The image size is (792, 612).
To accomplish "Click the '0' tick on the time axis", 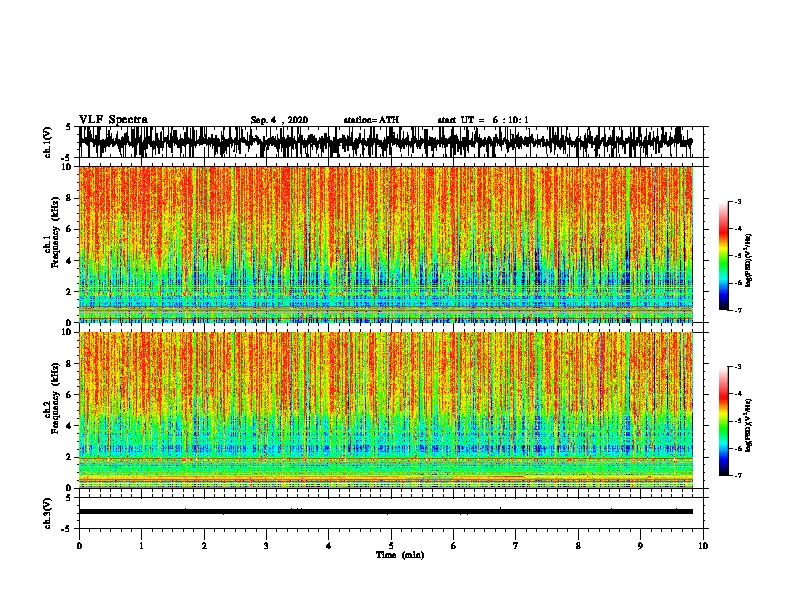I will [79, 546].
